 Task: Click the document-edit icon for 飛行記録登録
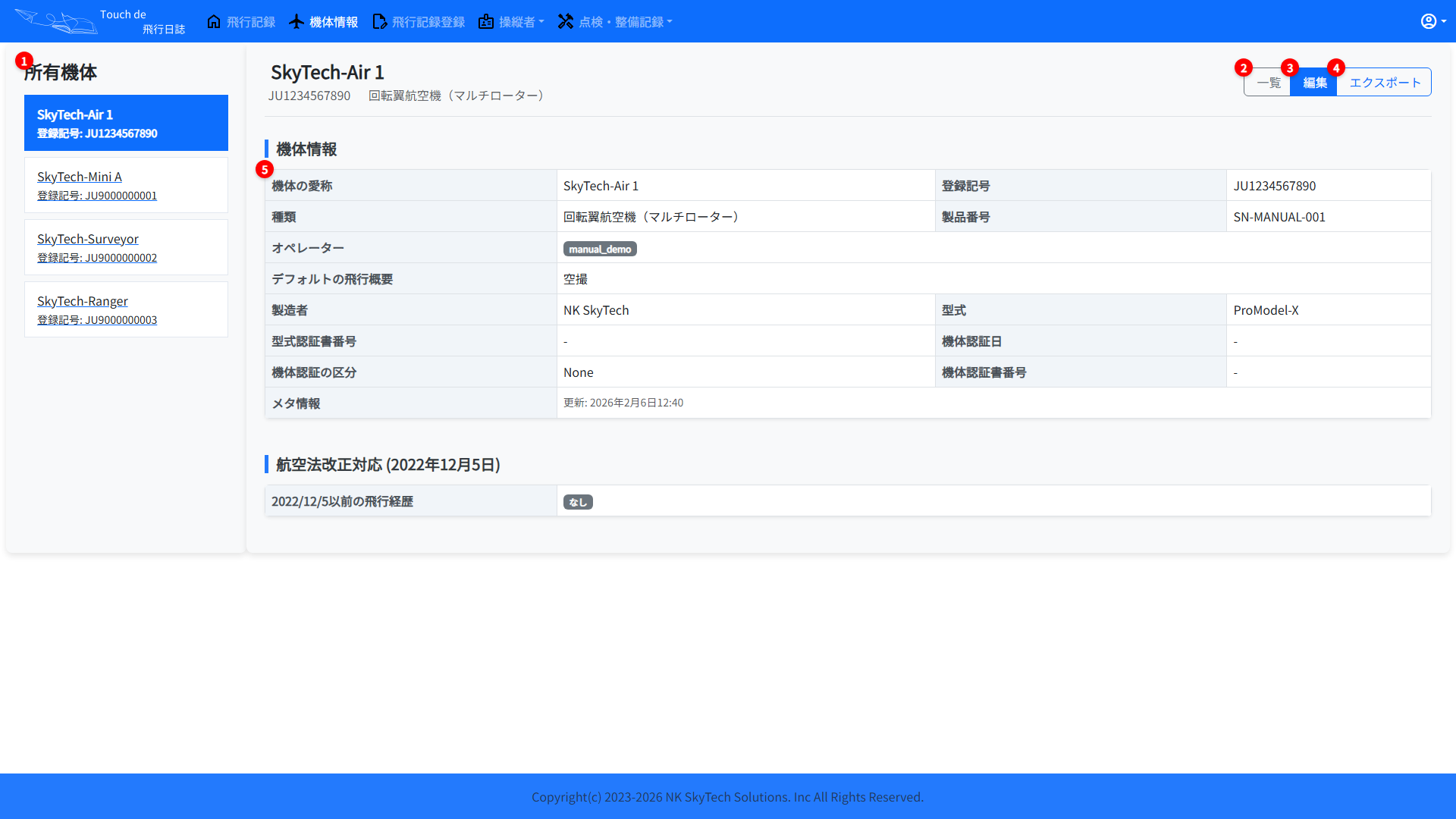coord(379,21)
